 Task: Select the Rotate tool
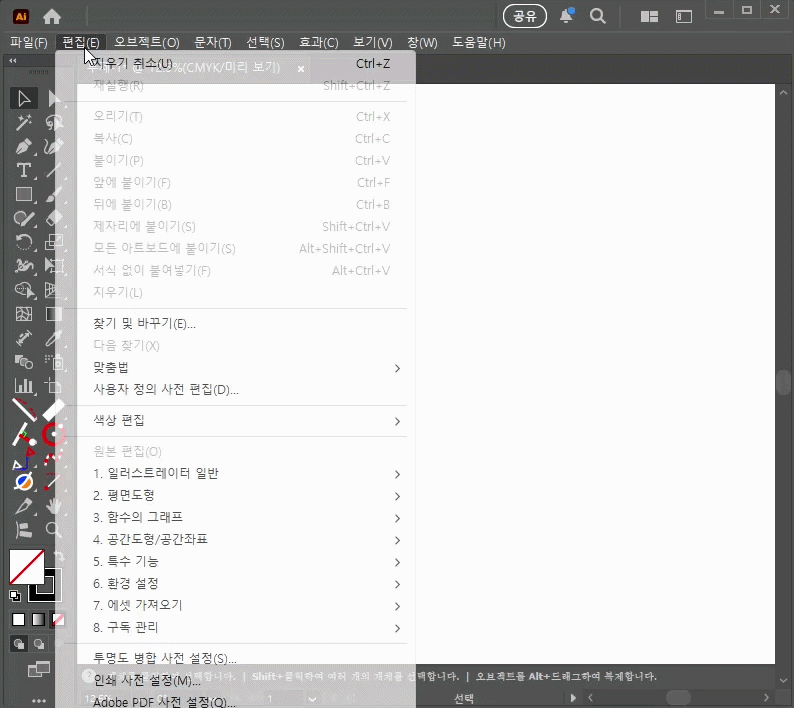[x=24, y=242]
